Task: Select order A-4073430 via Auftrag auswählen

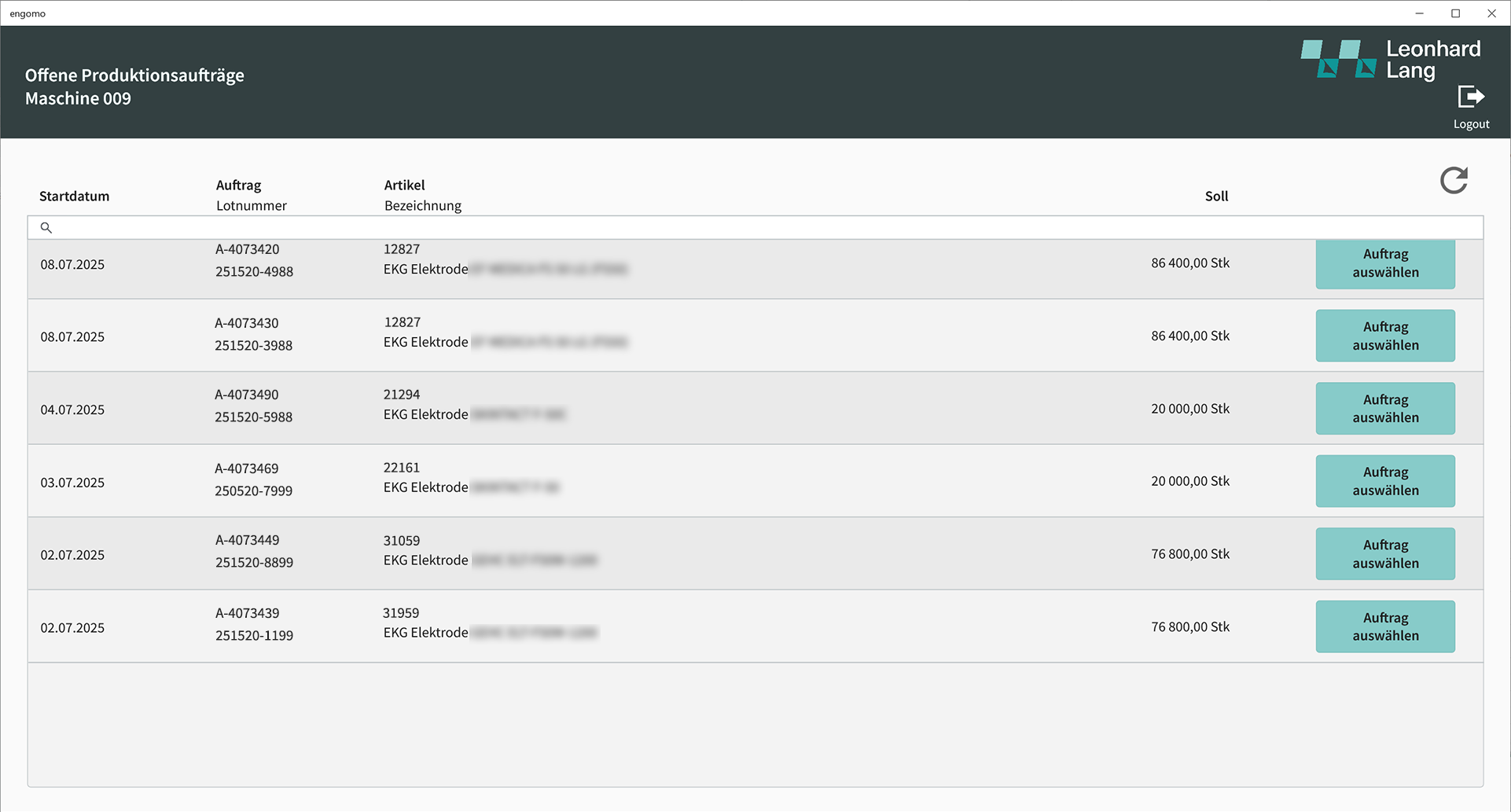Action: [1384, 336]
